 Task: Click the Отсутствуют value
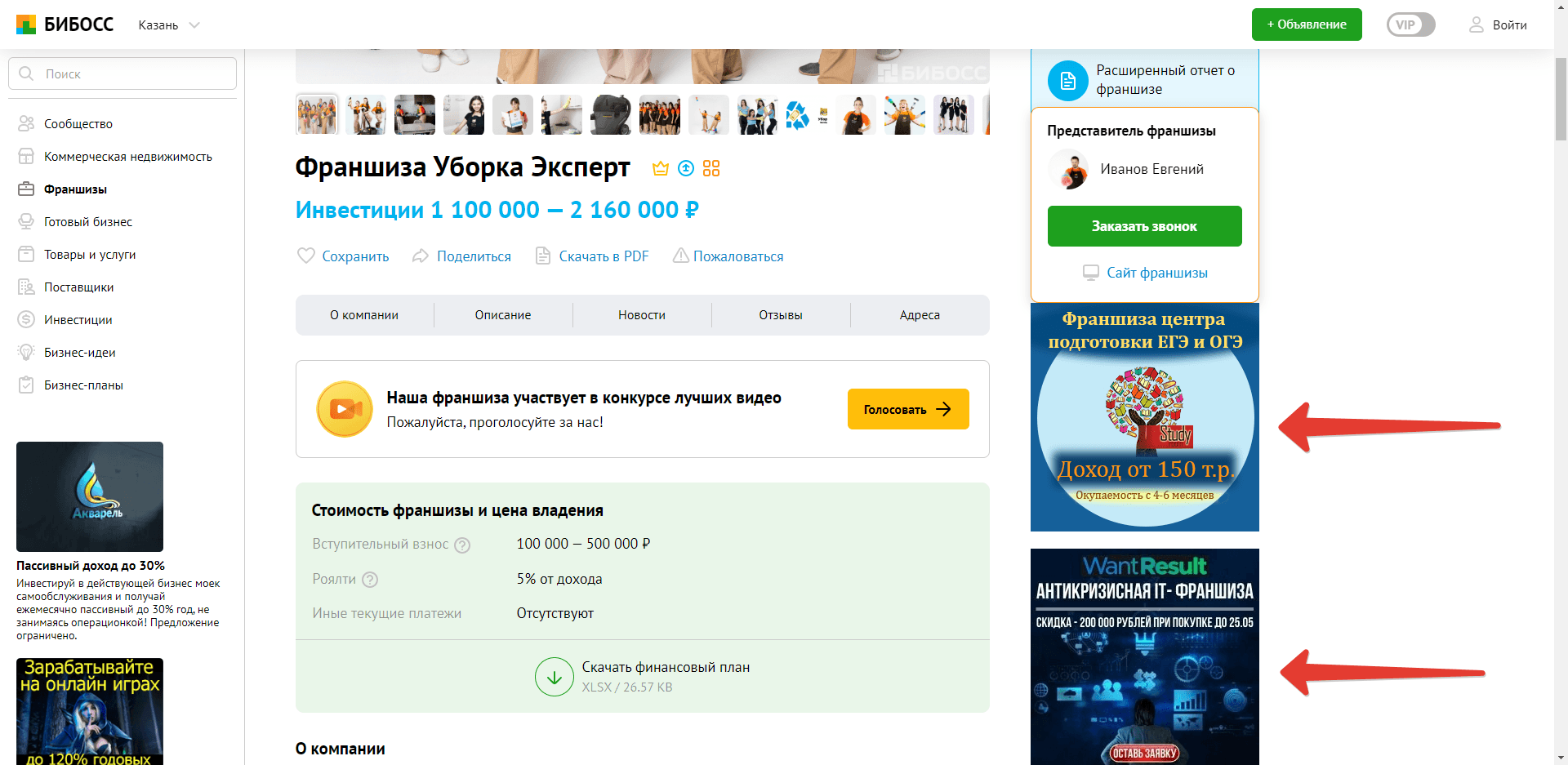[x=555, y=613]
